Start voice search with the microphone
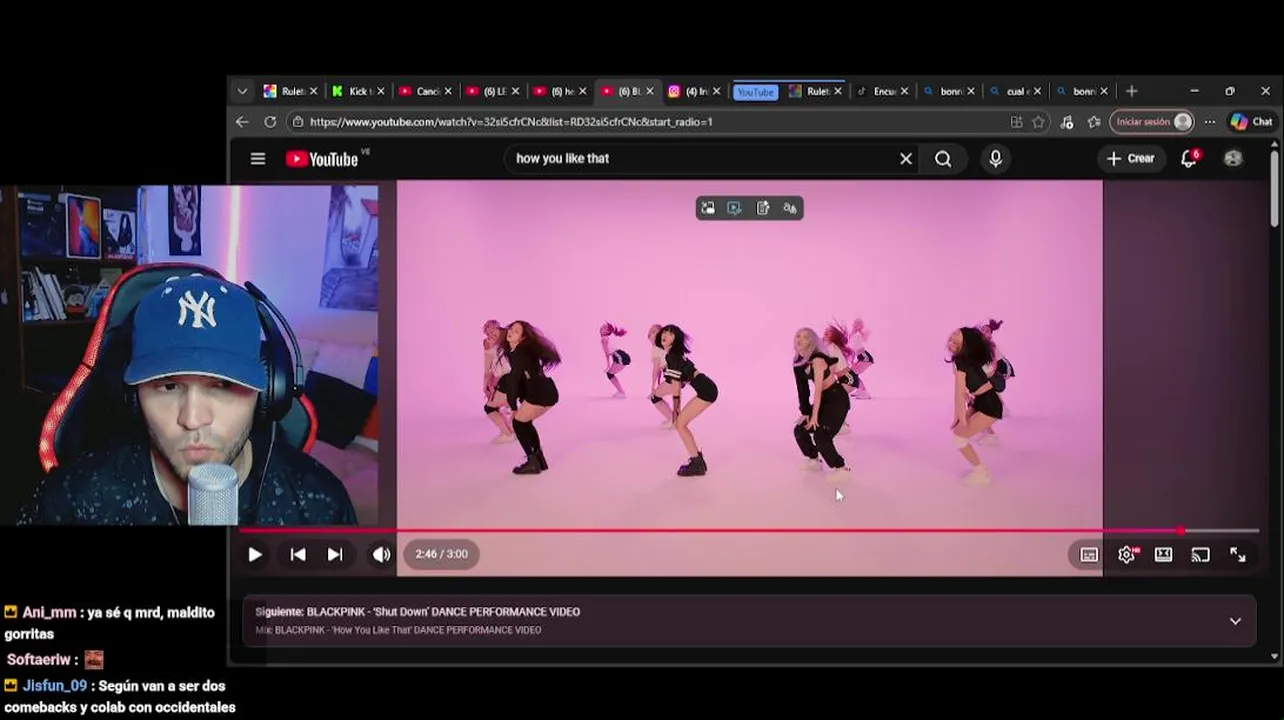 995,158
